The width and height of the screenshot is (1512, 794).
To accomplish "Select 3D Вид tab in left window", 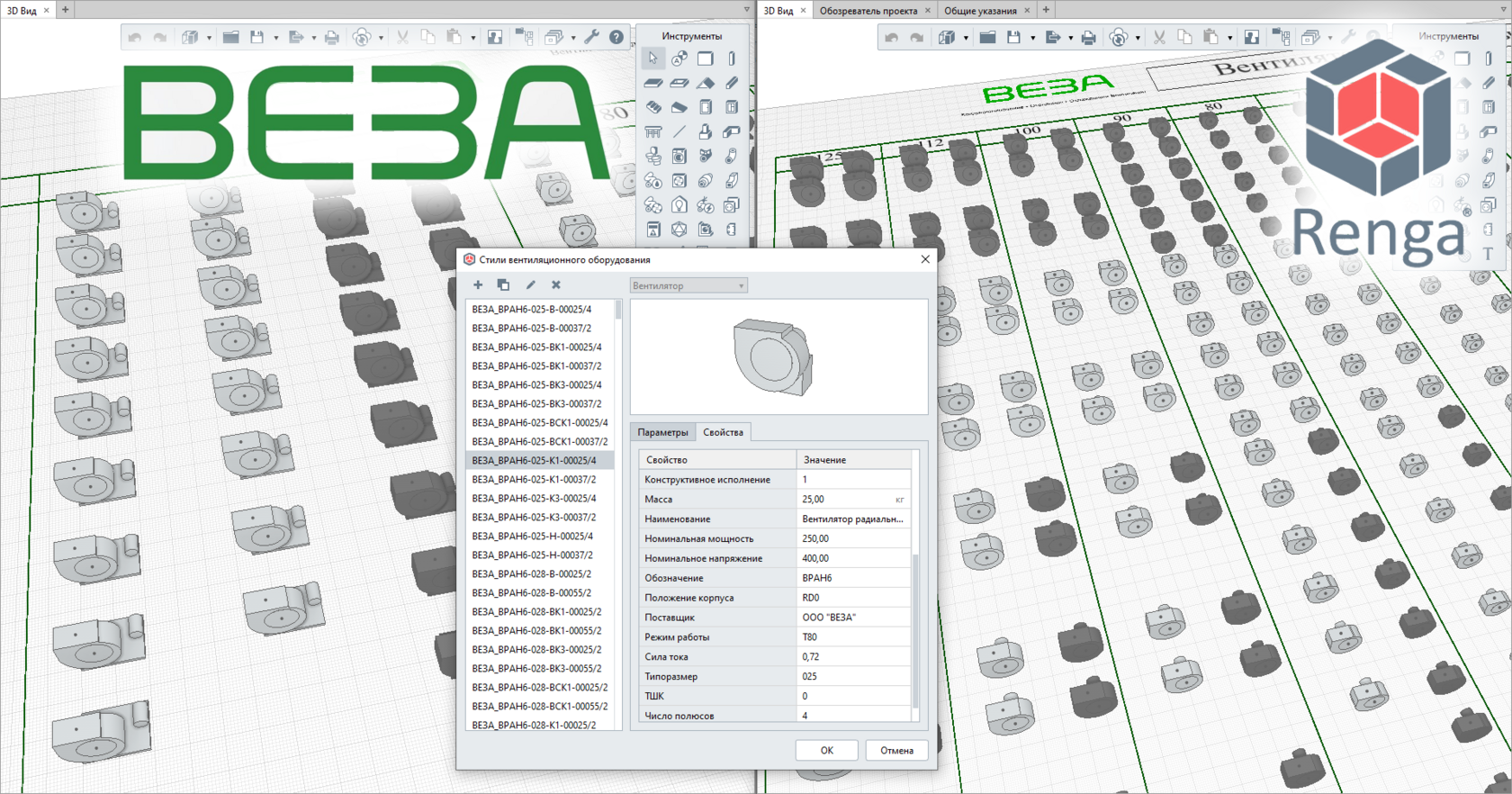I will point(22,11).
